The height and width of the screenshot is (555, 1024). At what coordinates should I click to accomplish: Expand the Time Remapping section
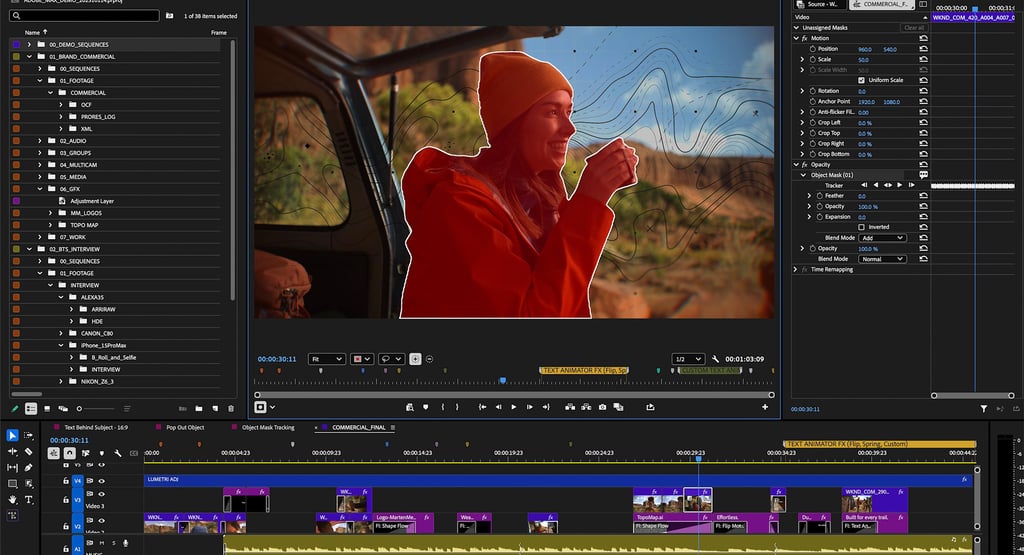[x=796, y=270]
